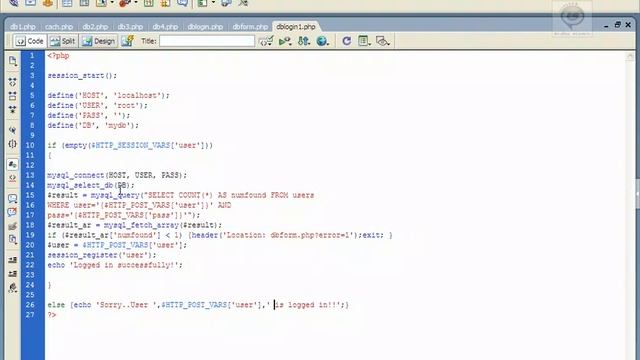Switch to dbform.php tab
The width and height of the screenshot is (640, 360).
point(250,27)
